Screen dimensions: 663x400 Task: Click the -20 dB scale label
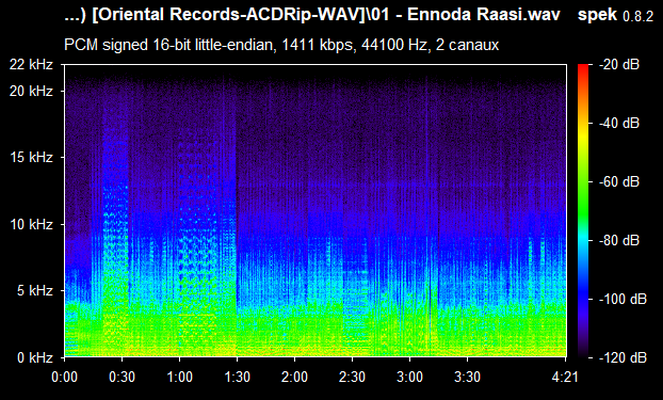(x=619, y=65)
